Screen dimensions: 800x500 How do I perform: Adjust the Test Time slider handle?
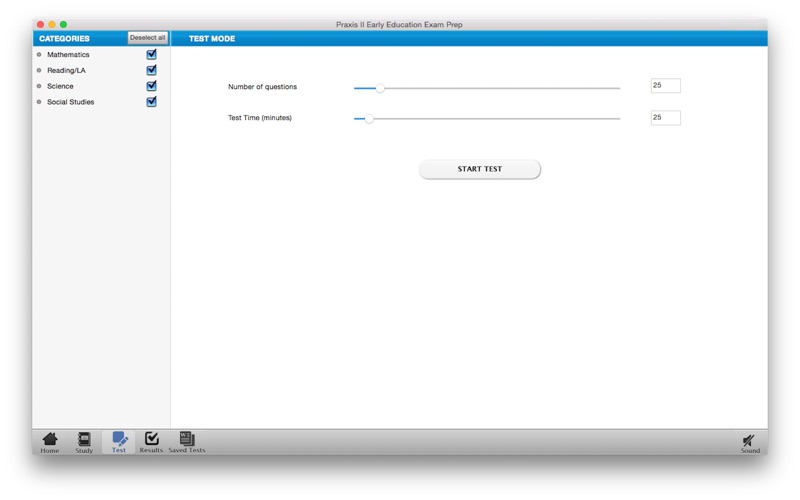click(x=369, y=119)
